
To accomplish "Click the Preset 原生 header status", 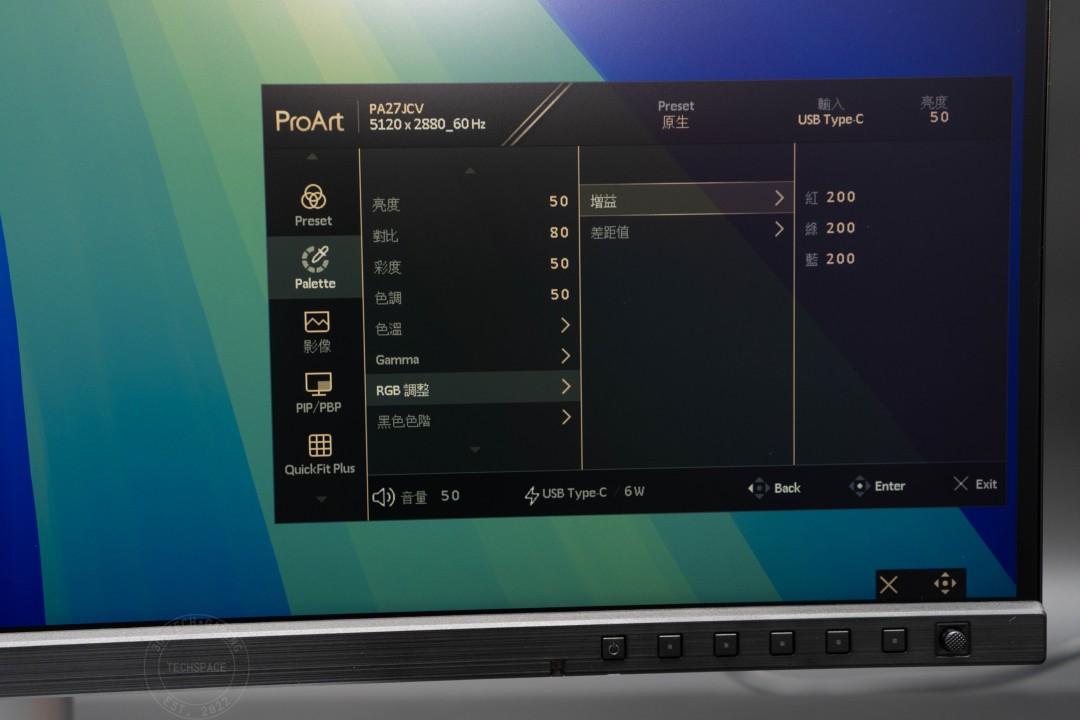I will pos(676,114).
